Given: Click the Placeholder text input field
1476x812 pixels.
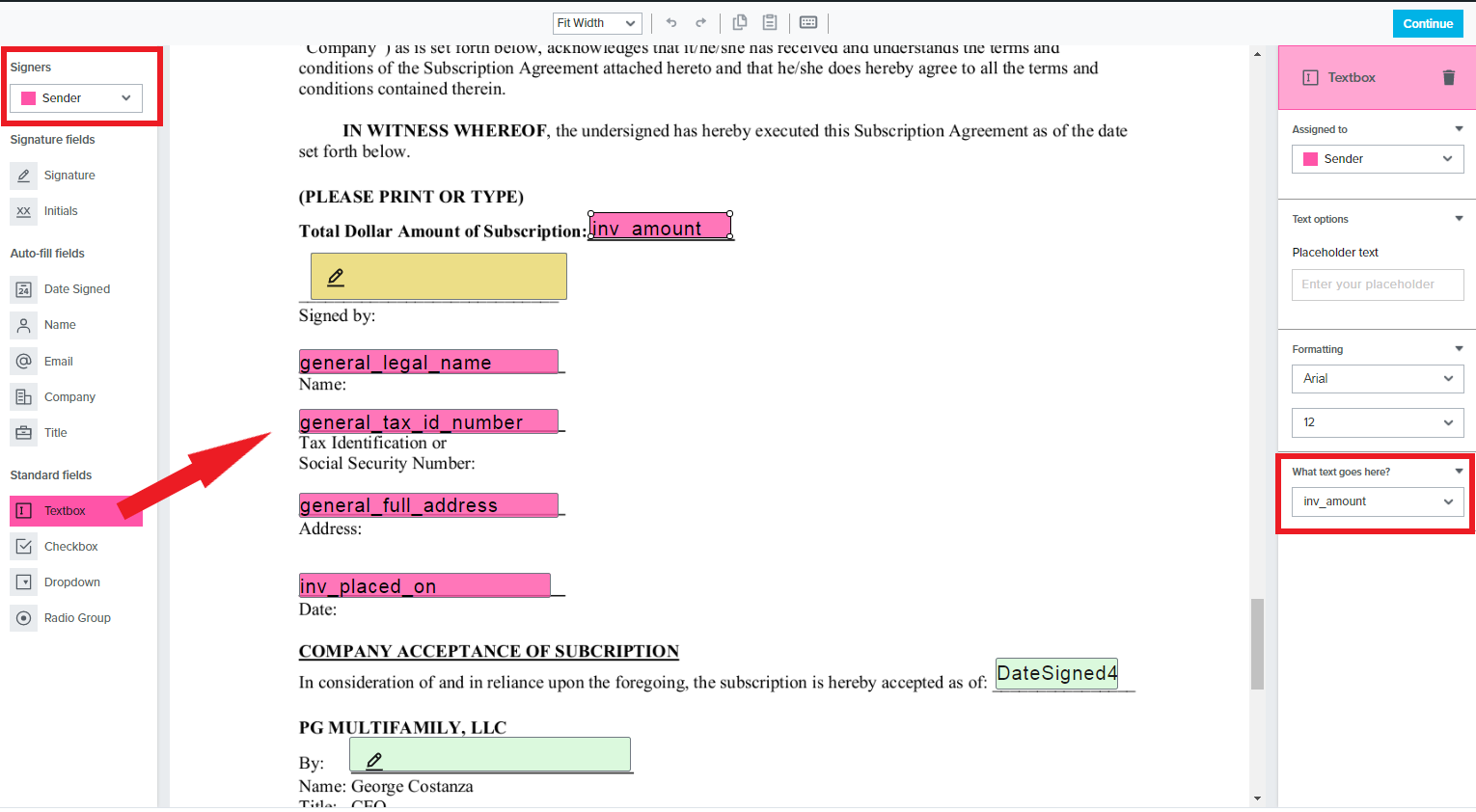Looking at the screenshot, I should tap(1378, 284).
